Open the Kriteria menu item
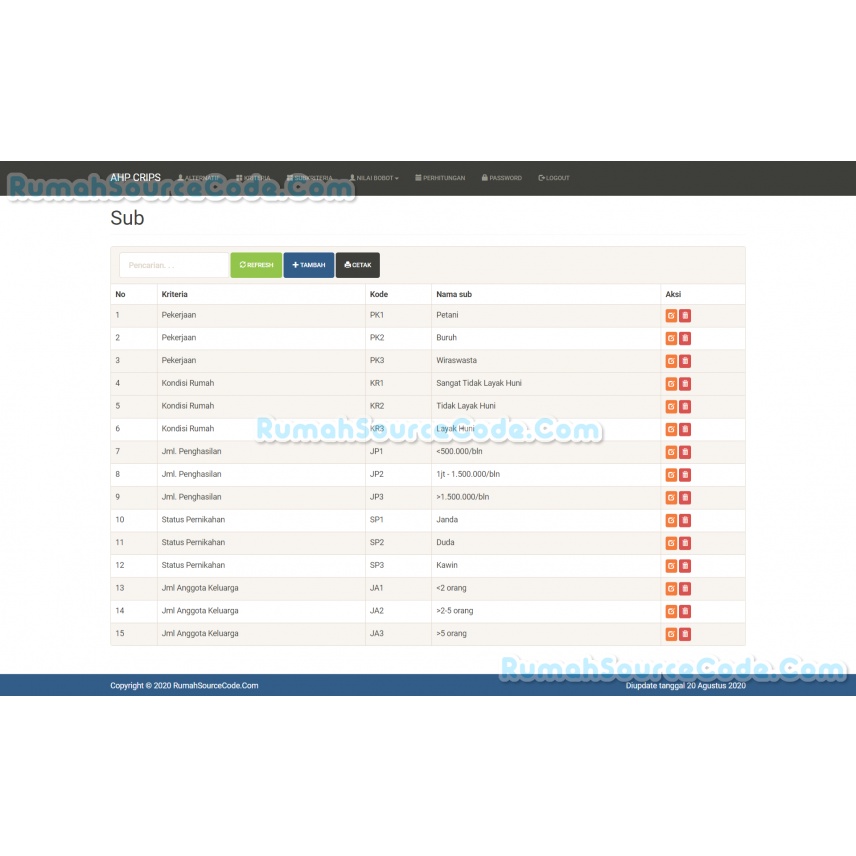856x856 pixels. point(253,178)
